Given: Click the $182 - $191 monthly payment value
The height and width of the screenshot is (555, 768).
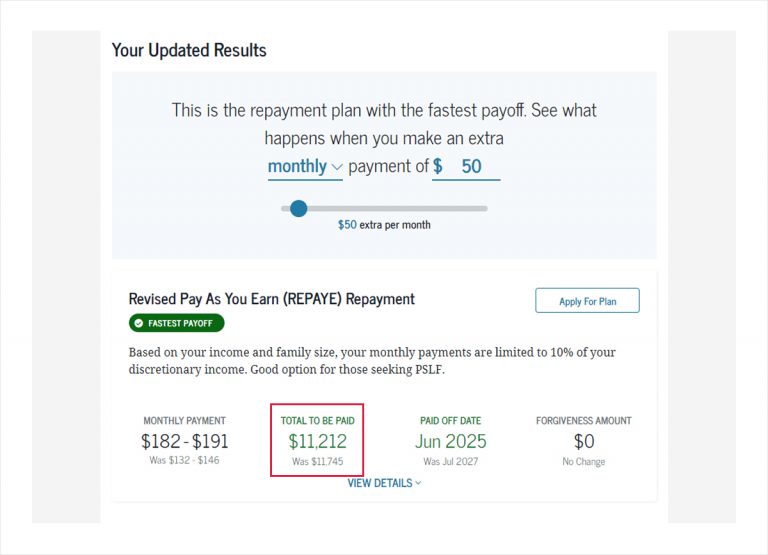Looking at the screenshot, I should coord(184,441).
